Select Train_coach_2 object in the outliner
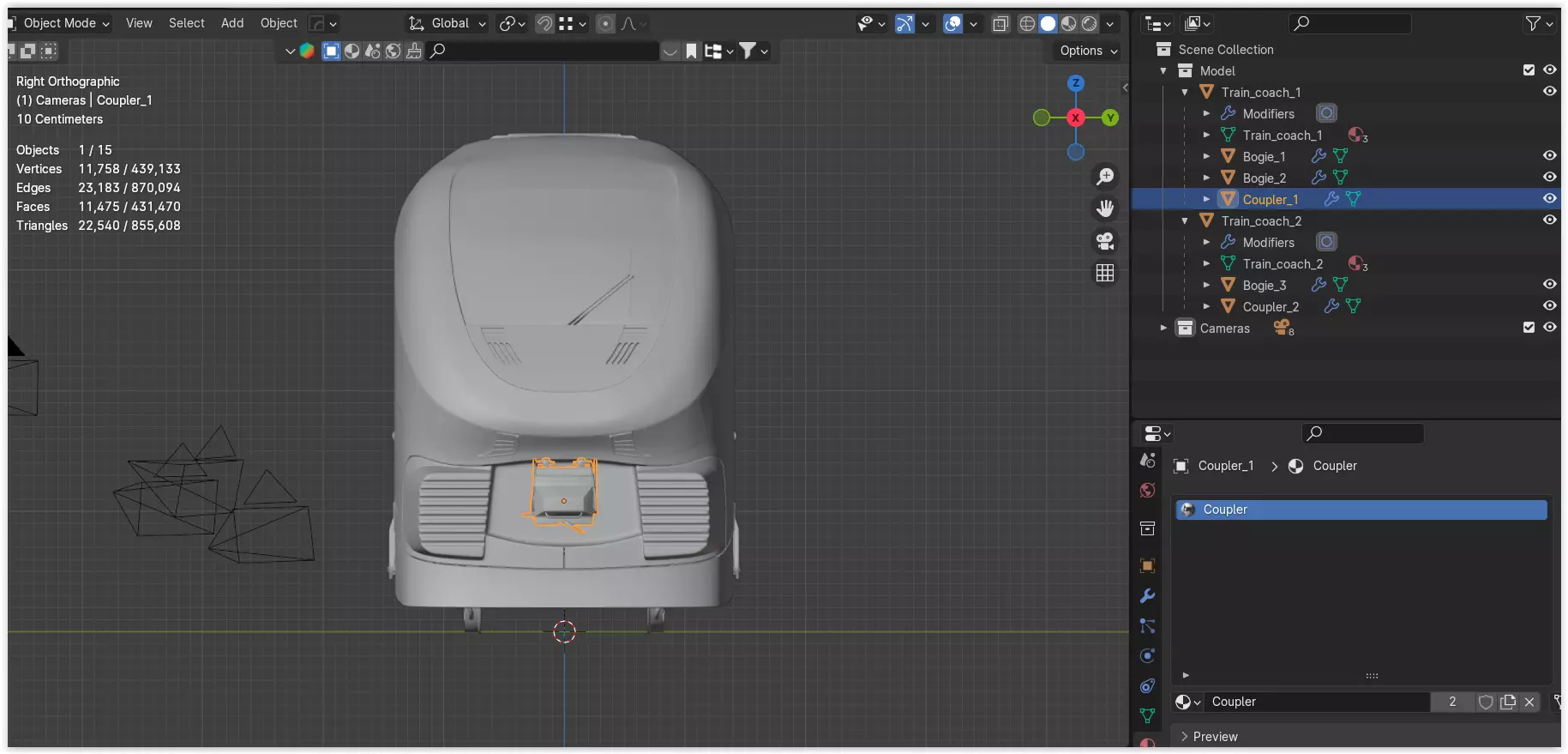The height and width of the screenshot is (754, 1568). (x=1261, y=220)
